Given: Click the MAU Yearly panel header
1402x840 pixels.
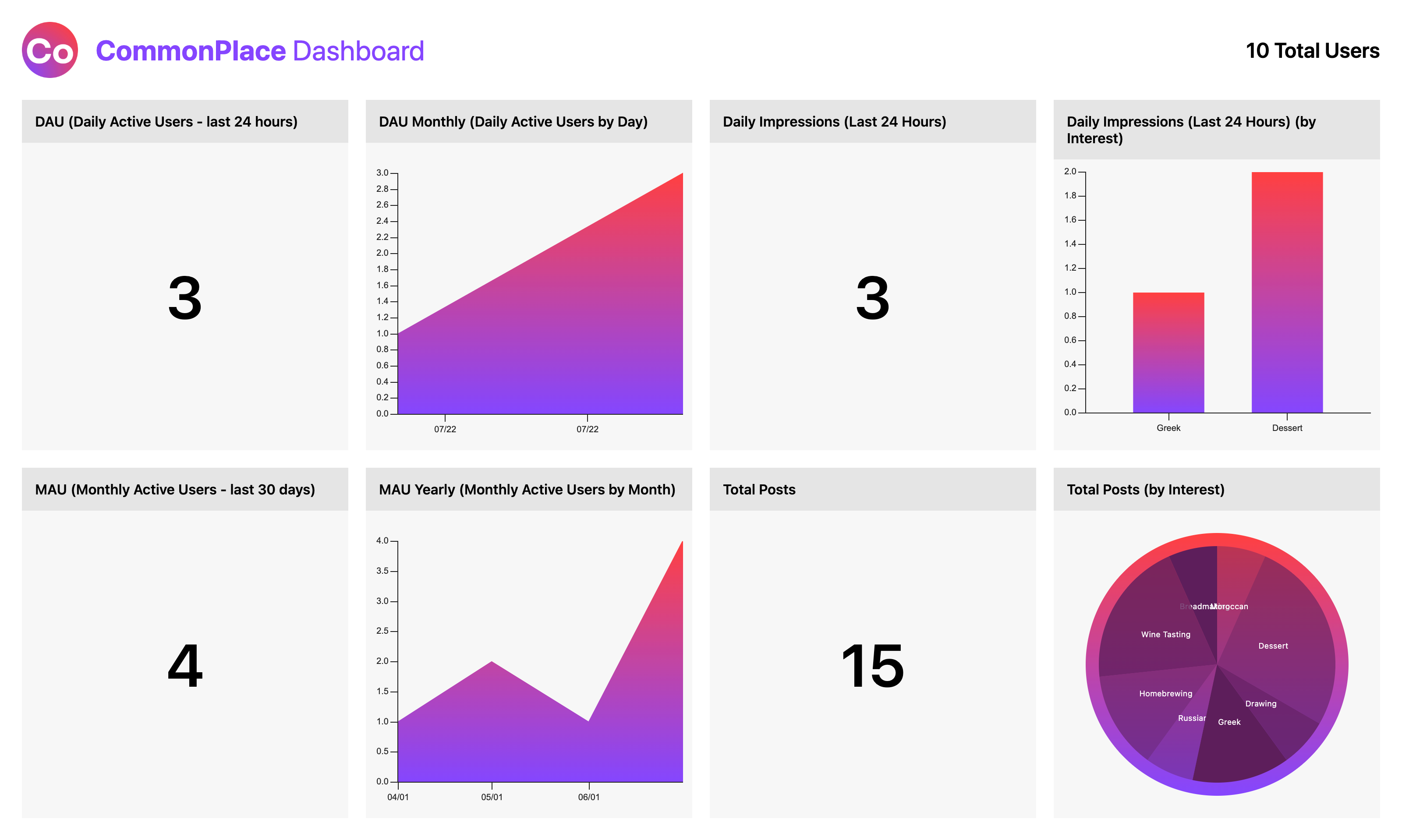Looking at the screenshot, I should click(x=528, y=489).
